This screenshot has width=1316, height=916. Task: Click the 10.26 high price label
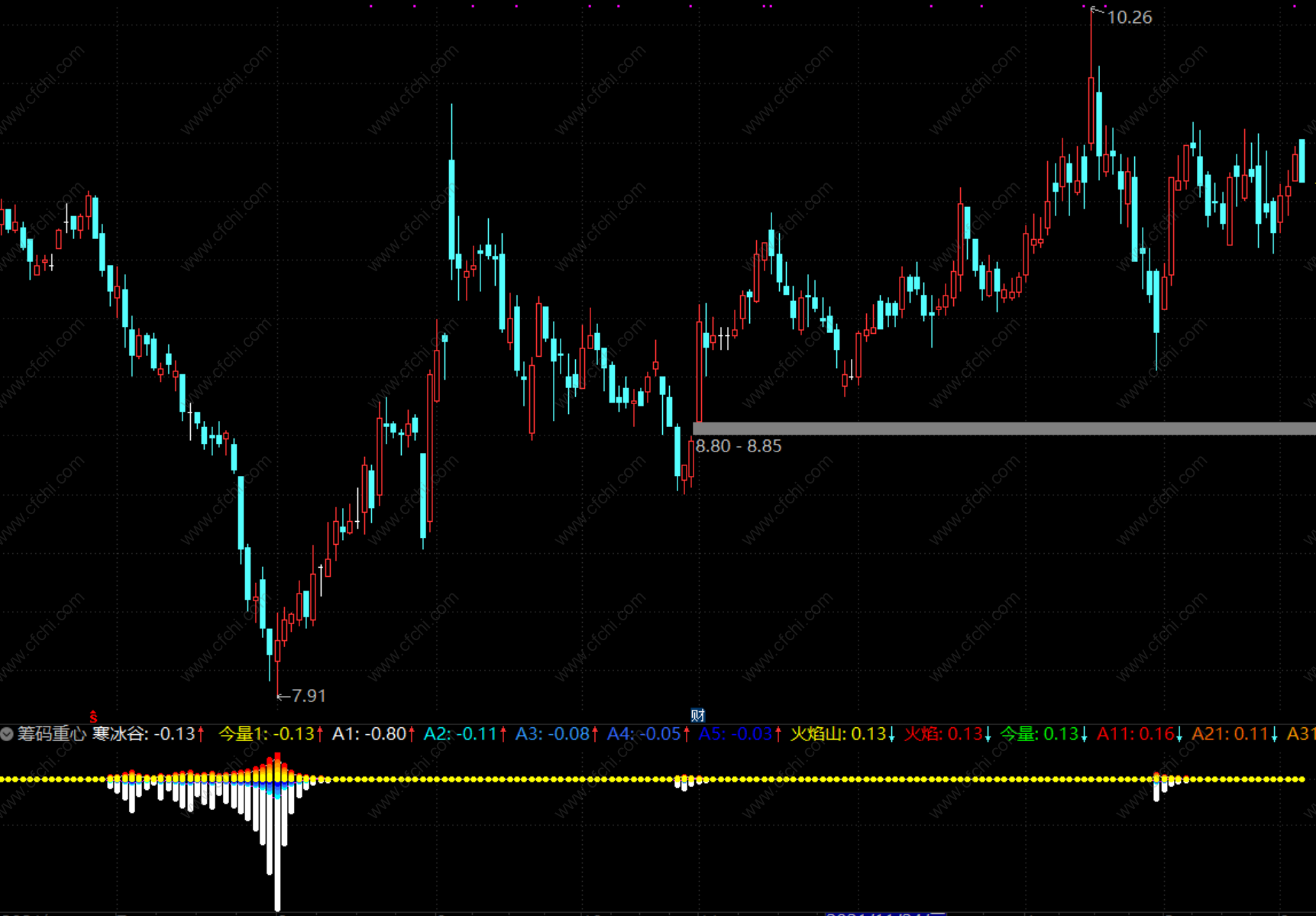click(x=1129, y=18)
